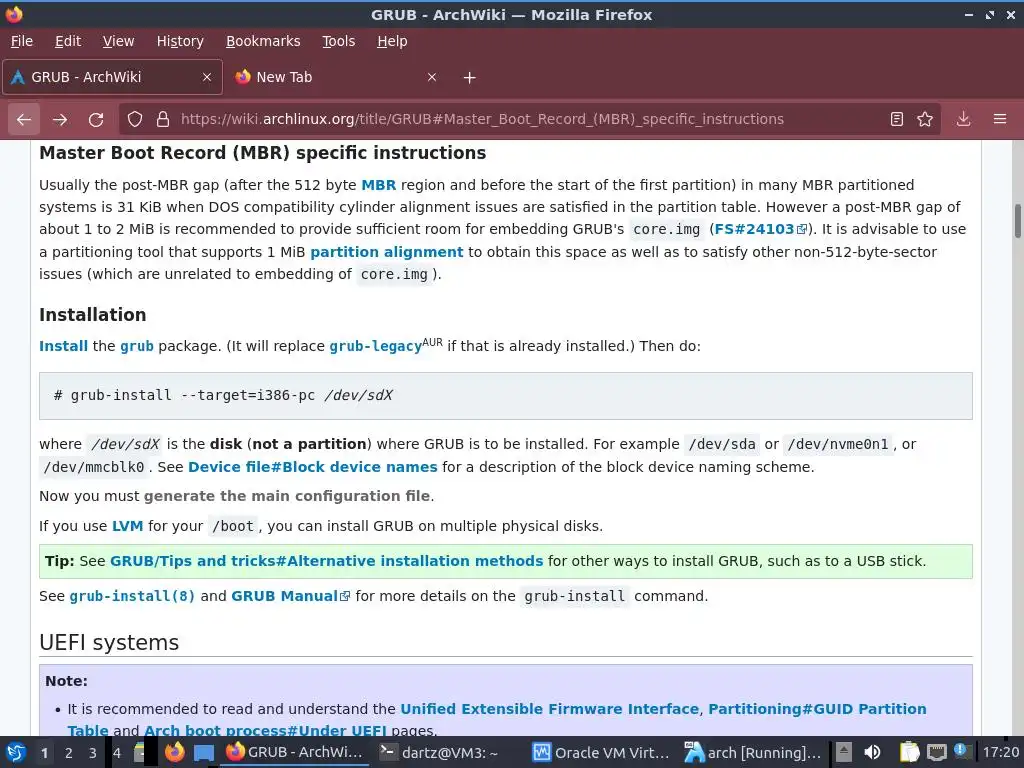Go back with the back arrow button
1024x768 pixels.
(24, 120)
